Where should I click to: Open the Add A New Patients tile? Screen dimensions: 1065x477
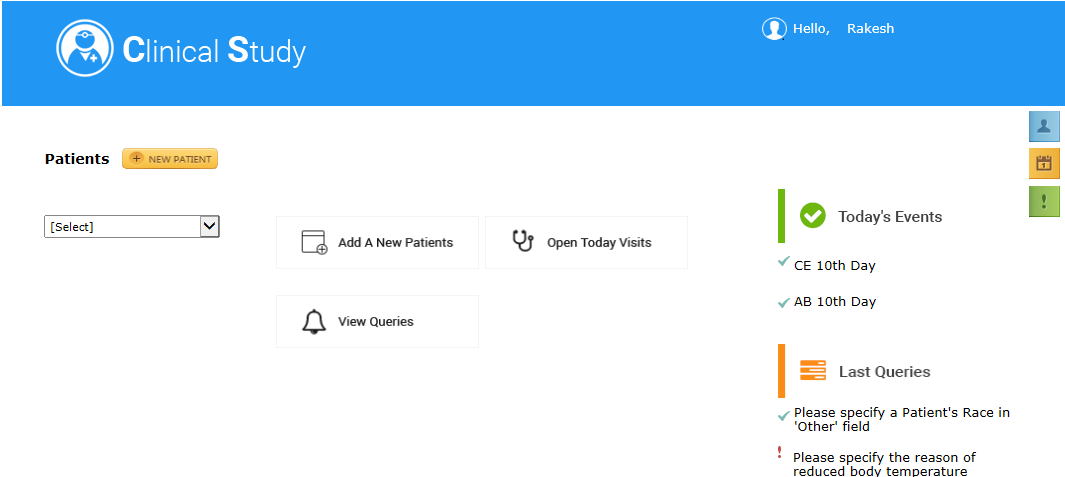pyautogui.click(x=377, y=243)
